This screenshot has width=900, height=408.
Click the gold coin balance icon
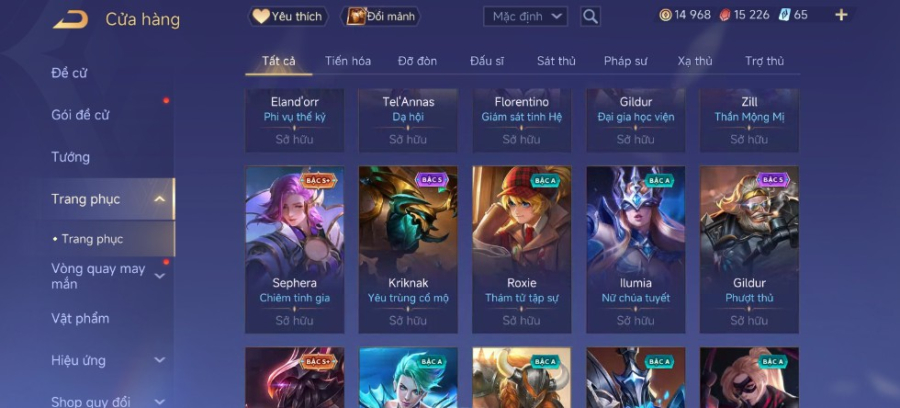tap(665, 15)
